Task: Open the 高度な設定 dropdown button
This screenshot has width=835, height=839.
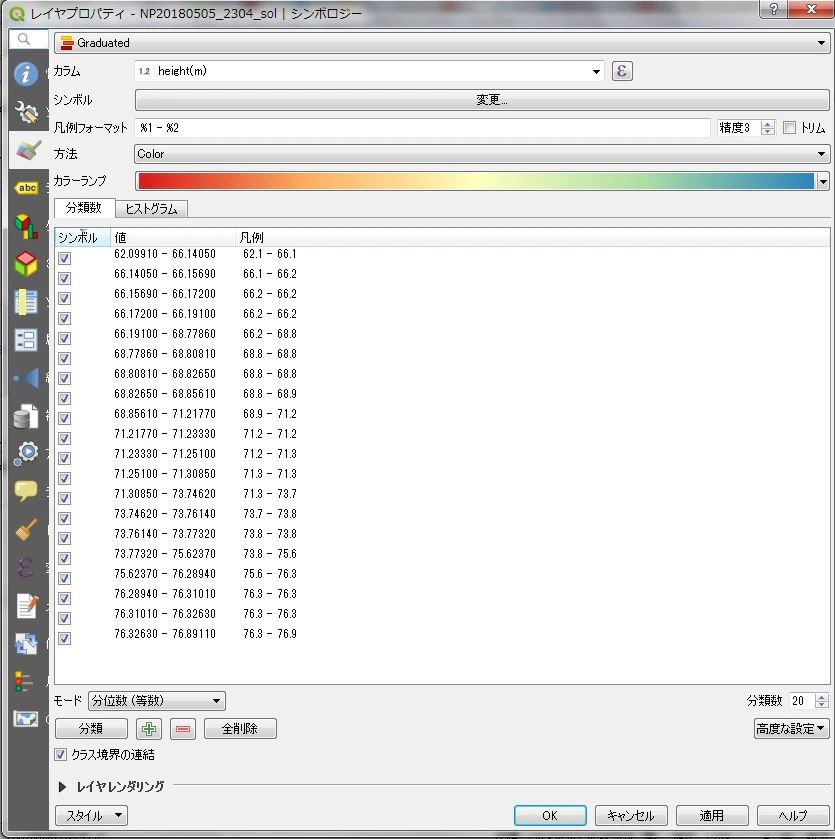Action: point(792,728)
